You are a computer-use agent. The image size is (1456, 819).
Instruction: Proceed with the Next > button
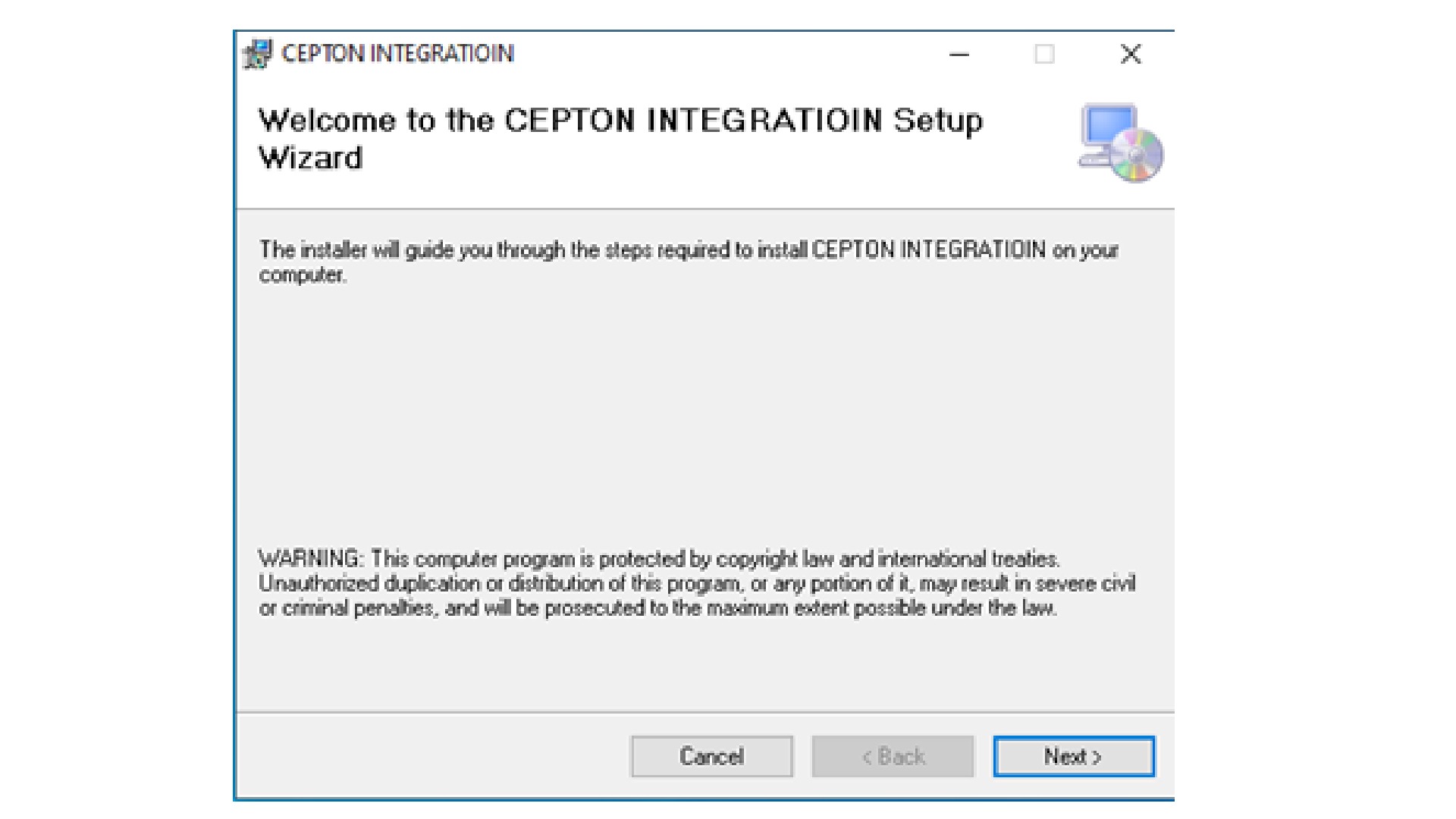click(1074, 756)
